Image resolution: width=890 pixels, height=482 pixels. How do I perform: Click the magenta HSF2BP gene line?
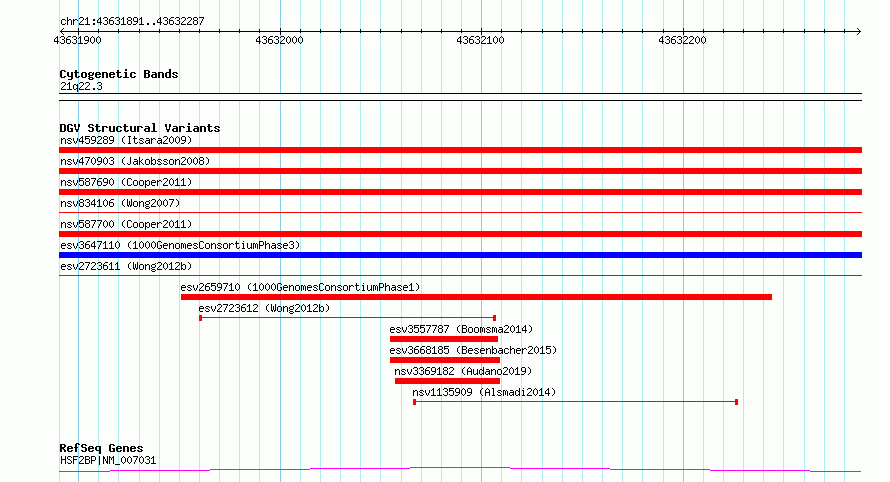pos(460,469)
